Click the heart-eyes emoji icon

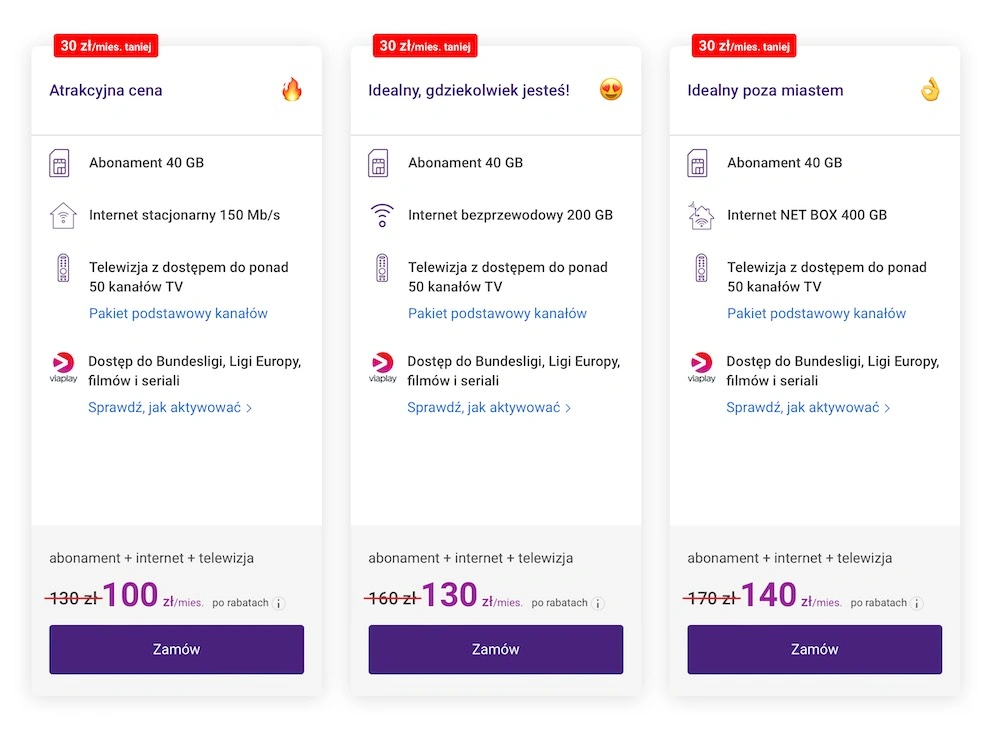(611, 89)
